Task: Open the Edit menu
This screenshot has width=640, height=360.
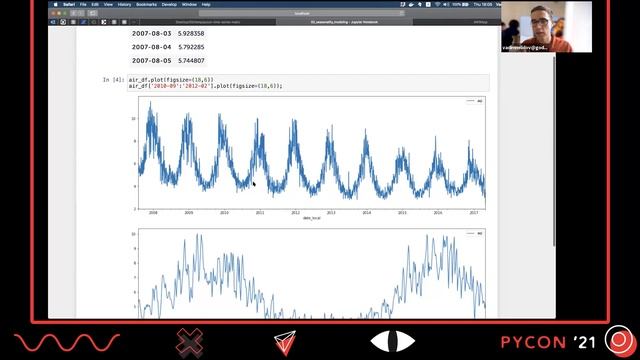Action: tap(95, 4)
